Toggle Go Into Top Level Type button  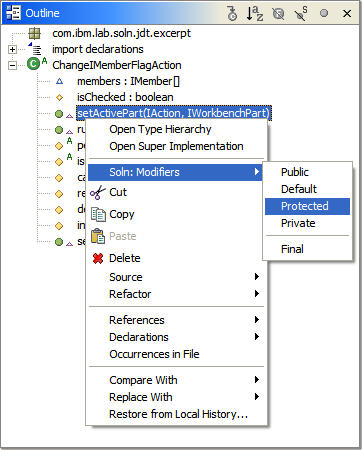232,13
